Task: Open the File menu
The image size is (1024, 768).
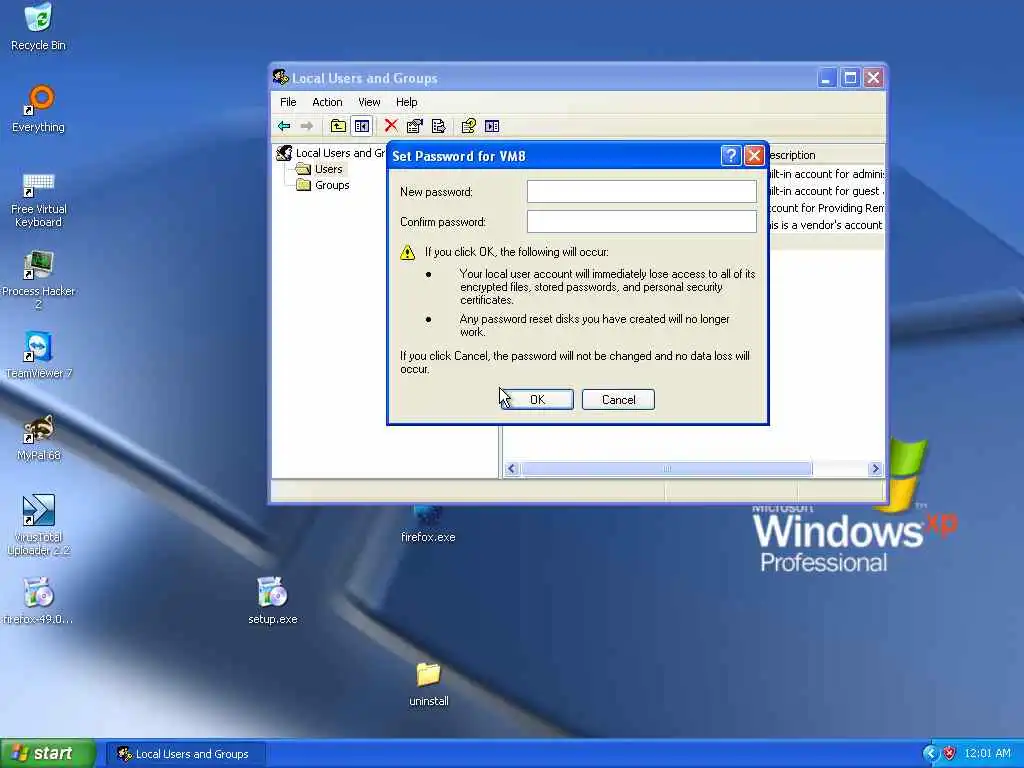Action: [x=288, y=102]
